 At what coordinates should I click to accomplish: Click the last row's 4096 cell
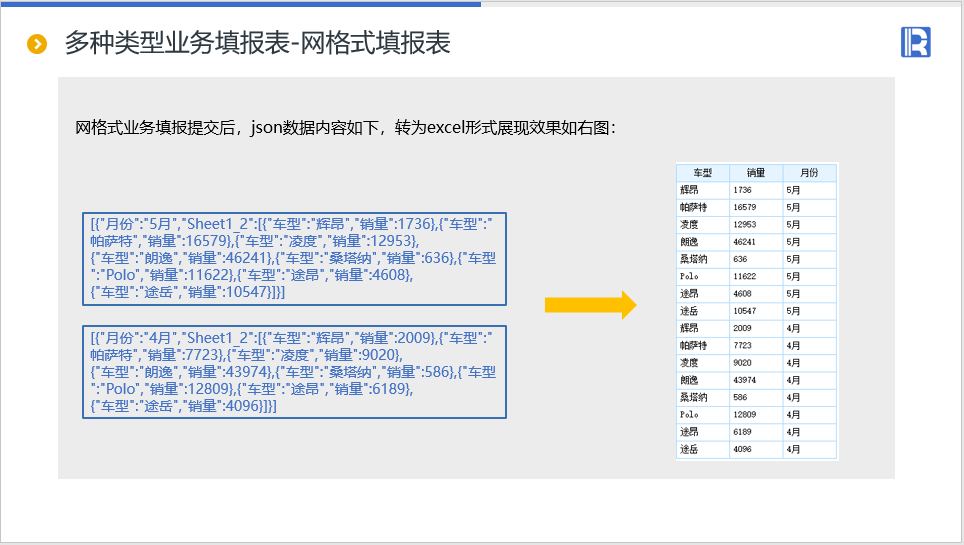(x=755, y=450)
